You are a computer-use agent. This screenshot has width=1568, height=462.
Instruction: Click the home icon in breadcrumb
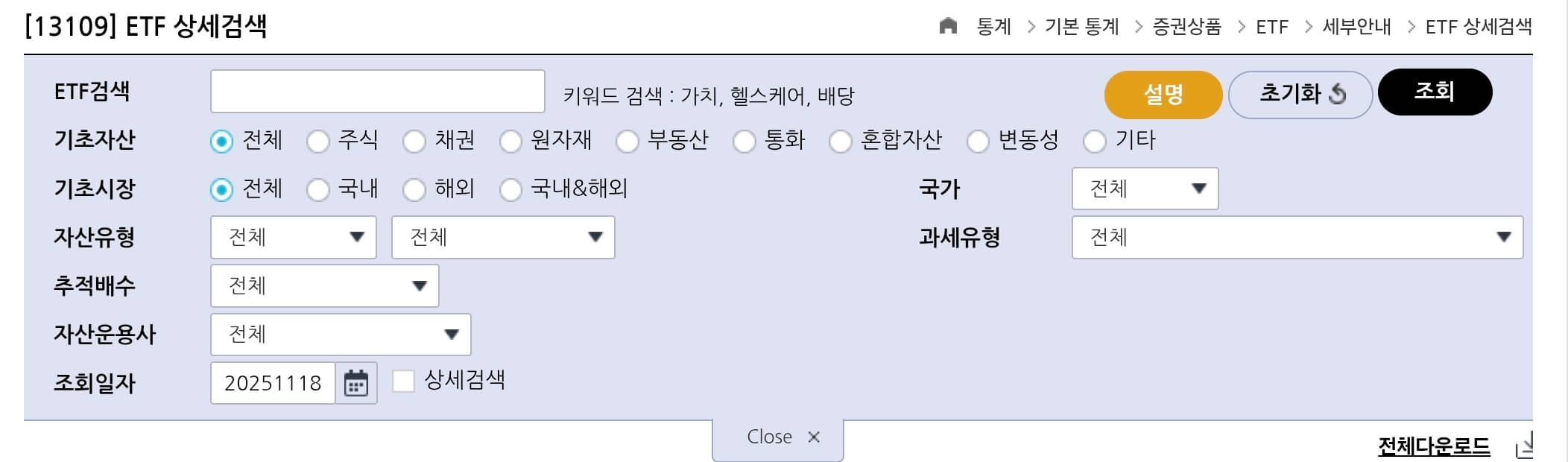coord(948,27)
